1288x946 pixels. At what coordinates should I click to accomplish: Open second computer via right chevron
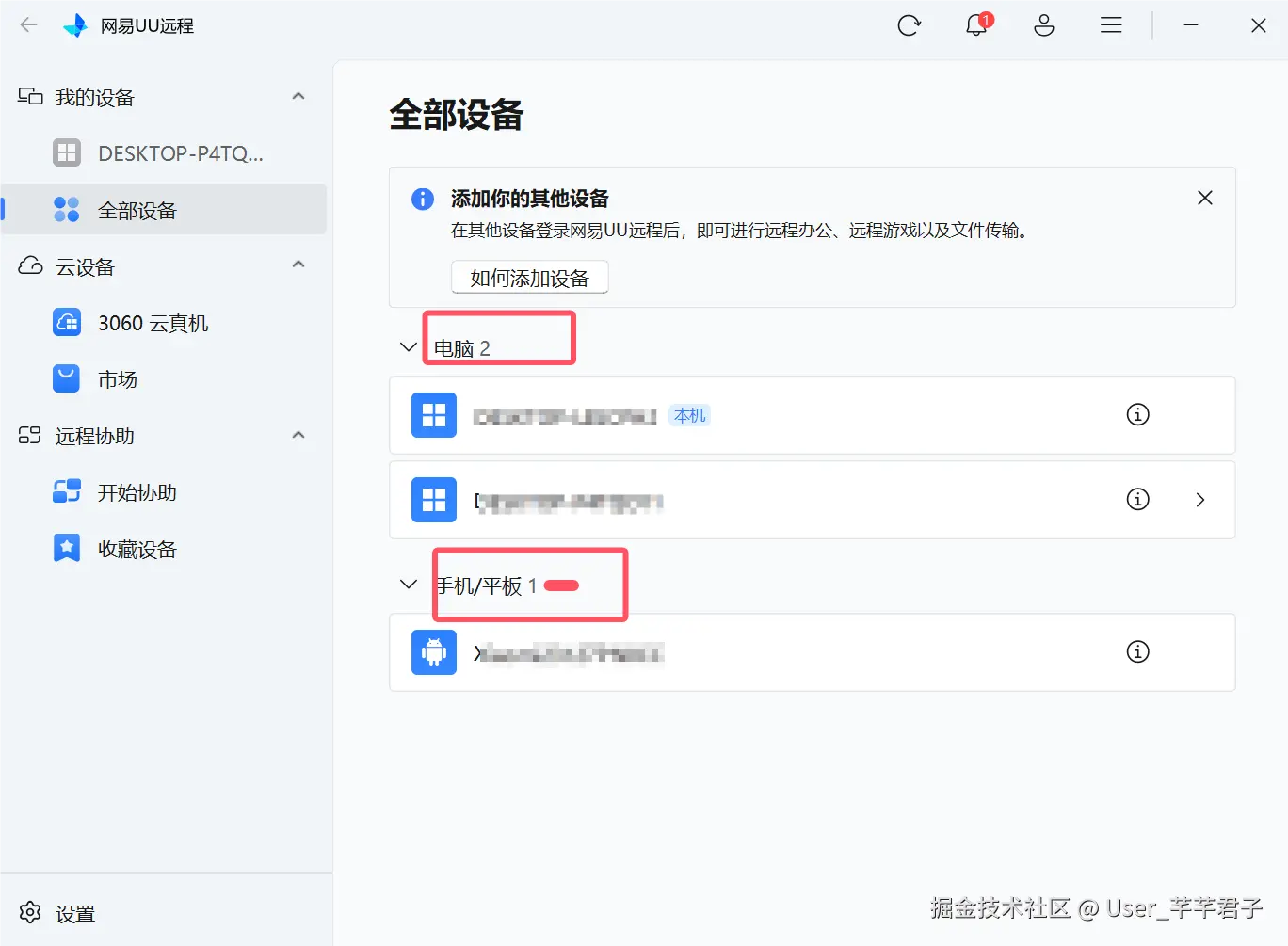[1200, 500]
